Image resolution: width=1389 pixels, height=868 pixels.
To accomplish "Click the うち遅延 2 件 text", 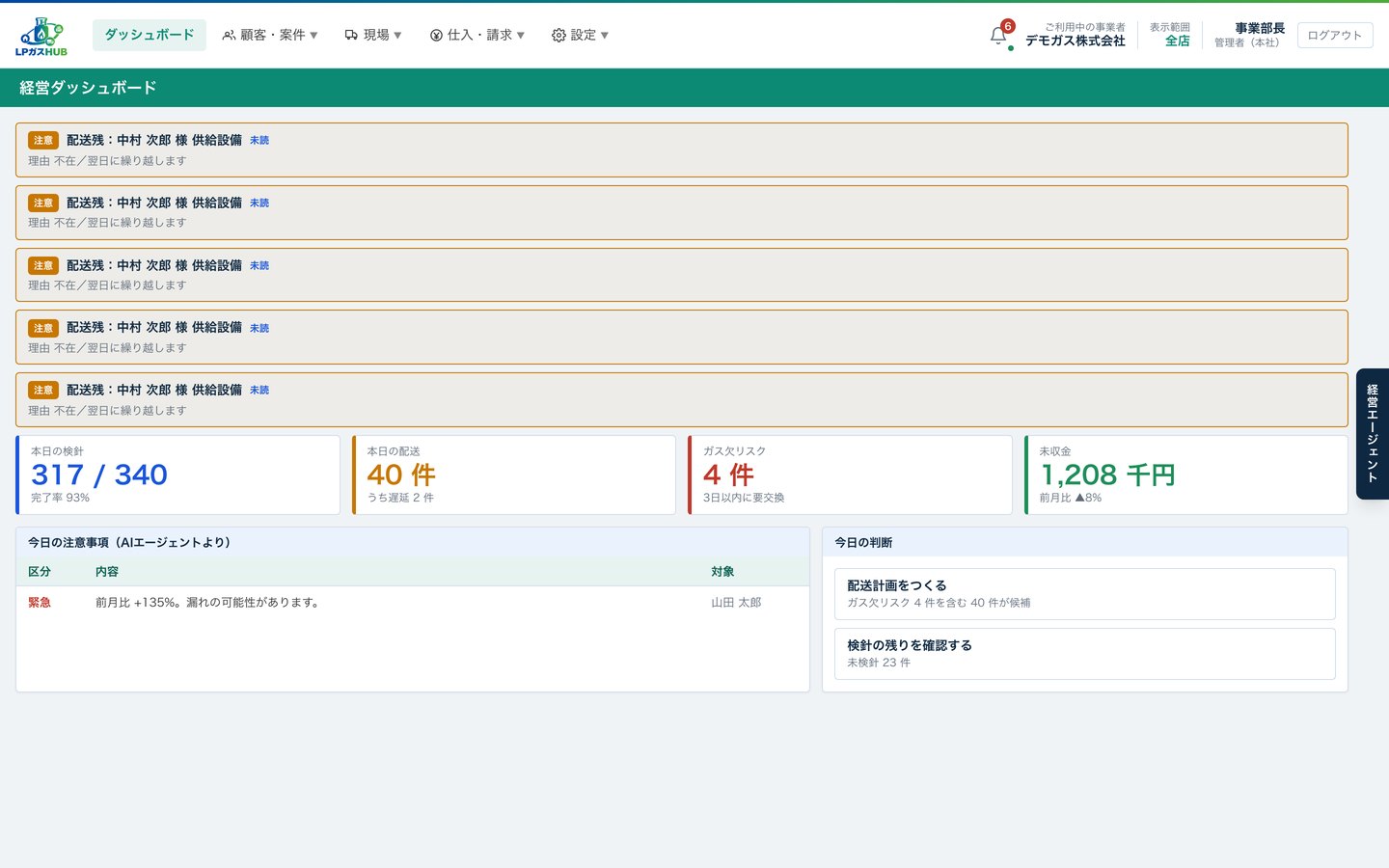I will coord(400,498).
